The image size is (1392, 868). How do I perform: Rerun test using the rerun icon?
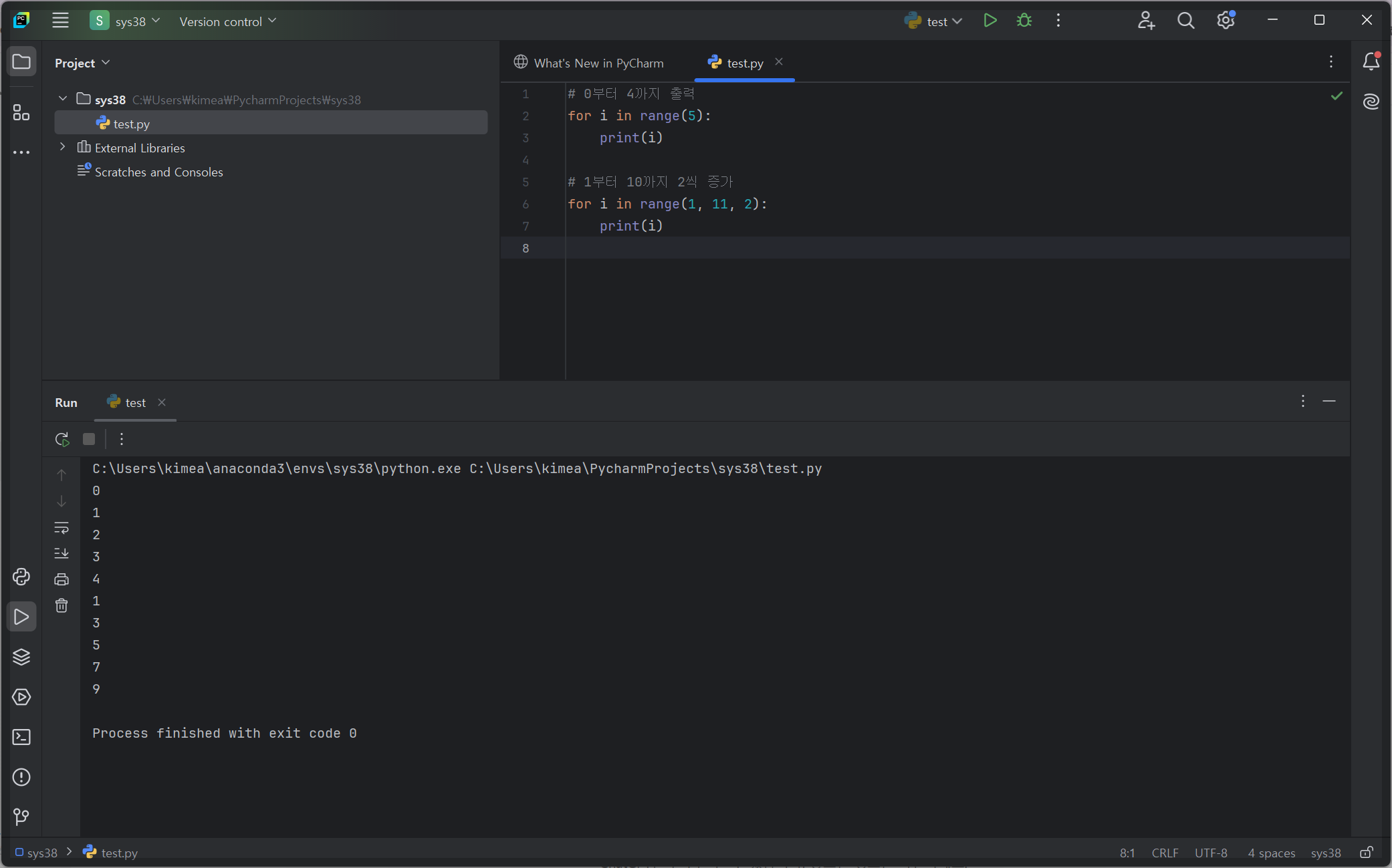tap(62, 439)
